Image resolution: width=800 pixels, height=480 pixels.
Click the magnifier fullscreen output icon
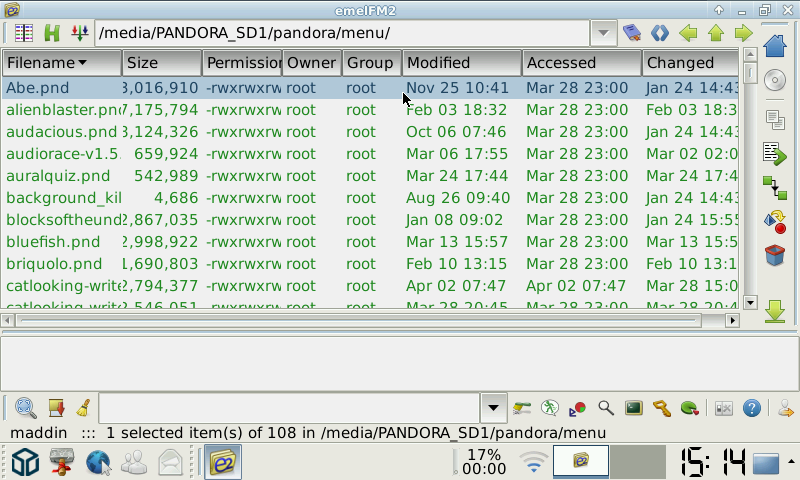pos(25,408)
